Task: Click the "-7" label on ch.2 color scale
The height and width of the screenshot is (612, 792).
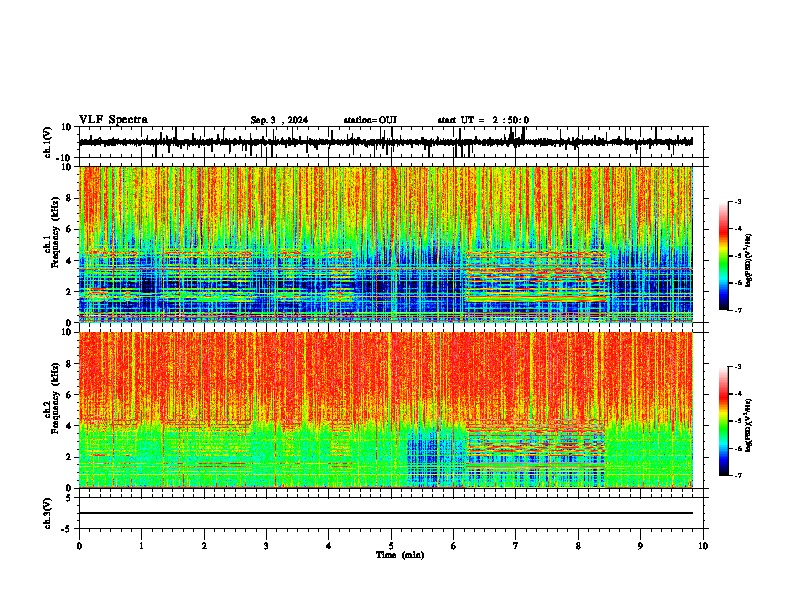Action: [x=738, y=475]
